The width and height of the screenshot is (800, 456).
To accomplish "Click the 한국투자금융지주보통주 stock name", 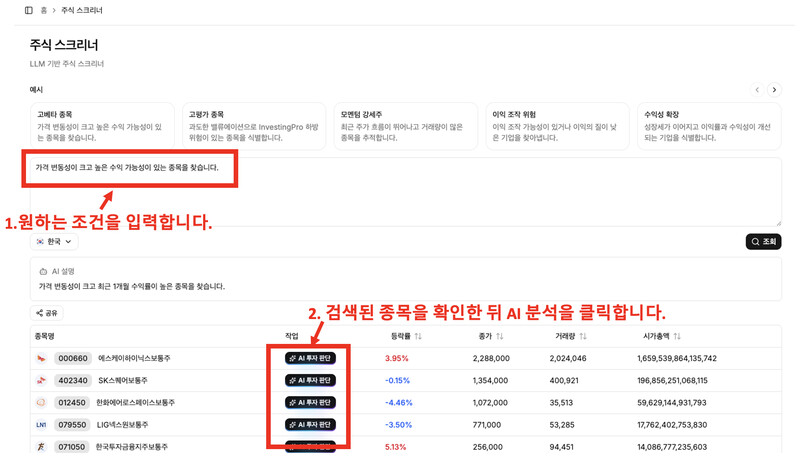I will [x=132, y=447].
